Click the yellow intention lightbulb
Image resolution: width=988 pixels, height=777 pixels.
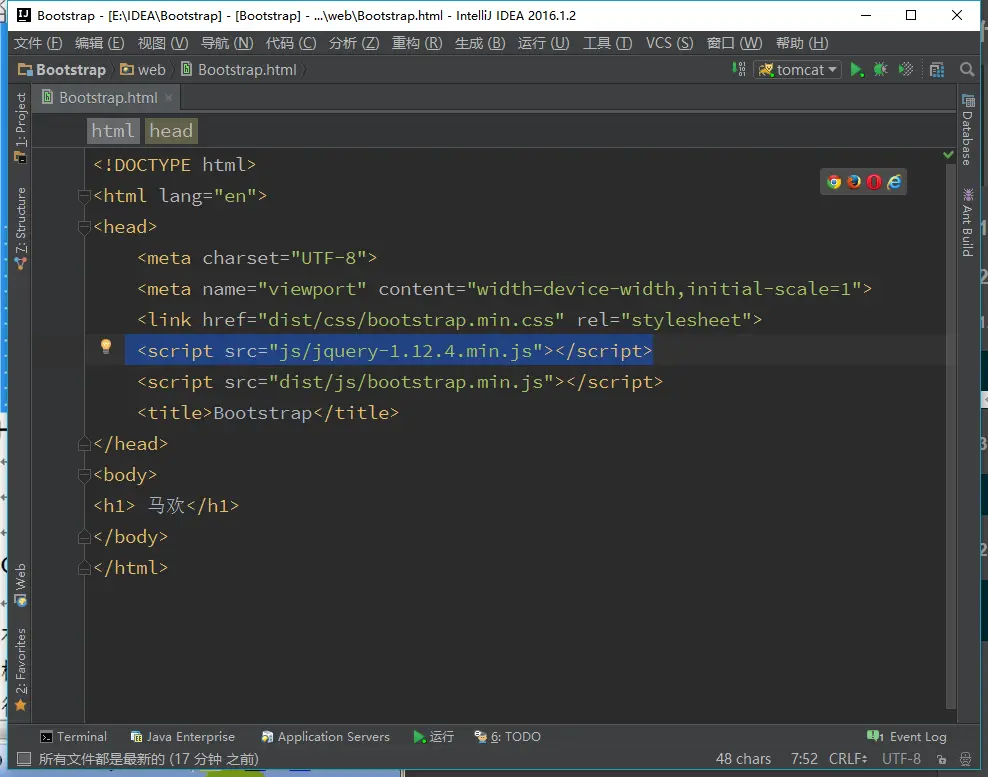pos(106,346)
